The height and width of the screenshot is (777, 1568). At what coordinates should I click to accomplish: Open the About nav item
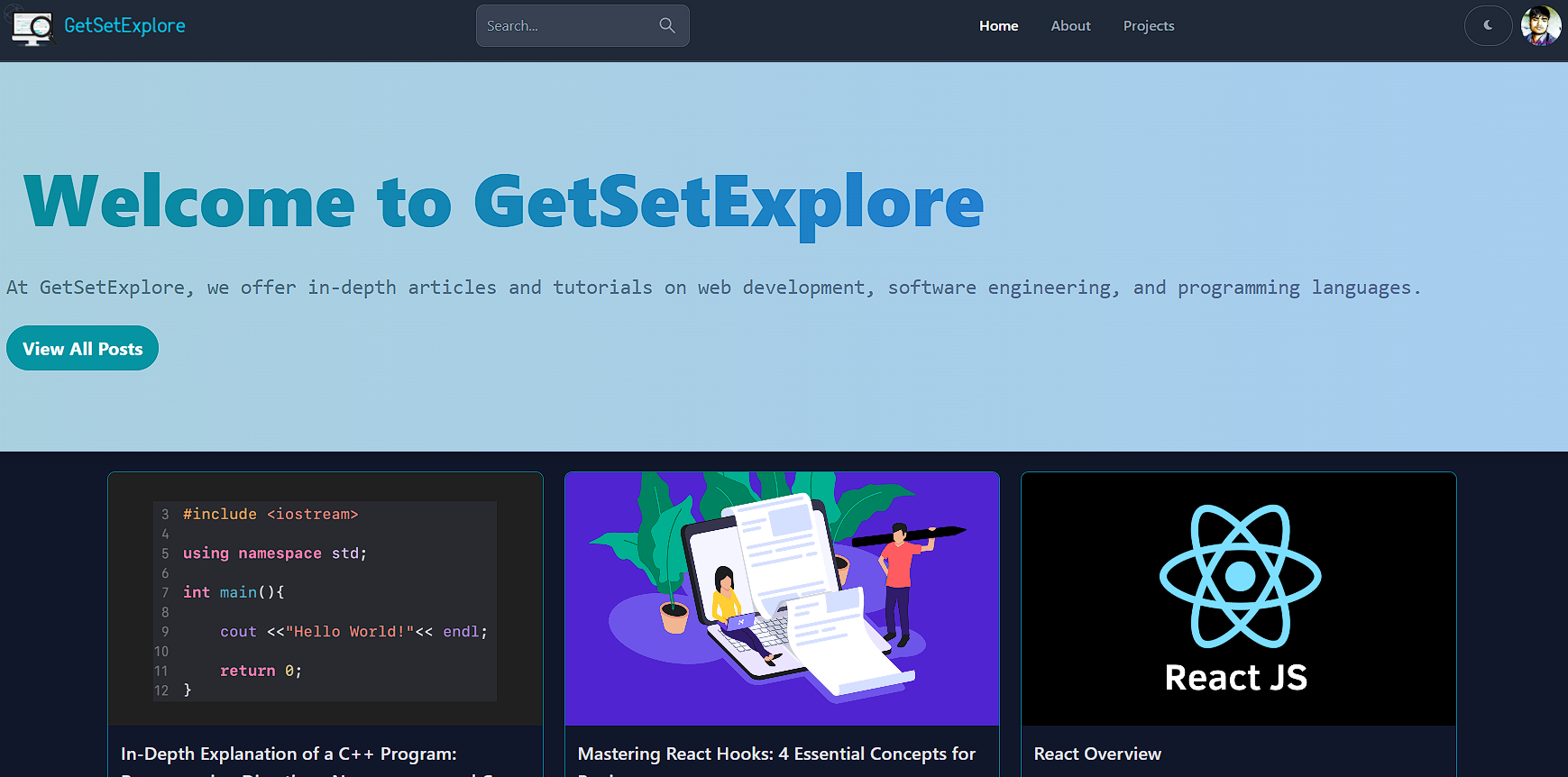1070,26
